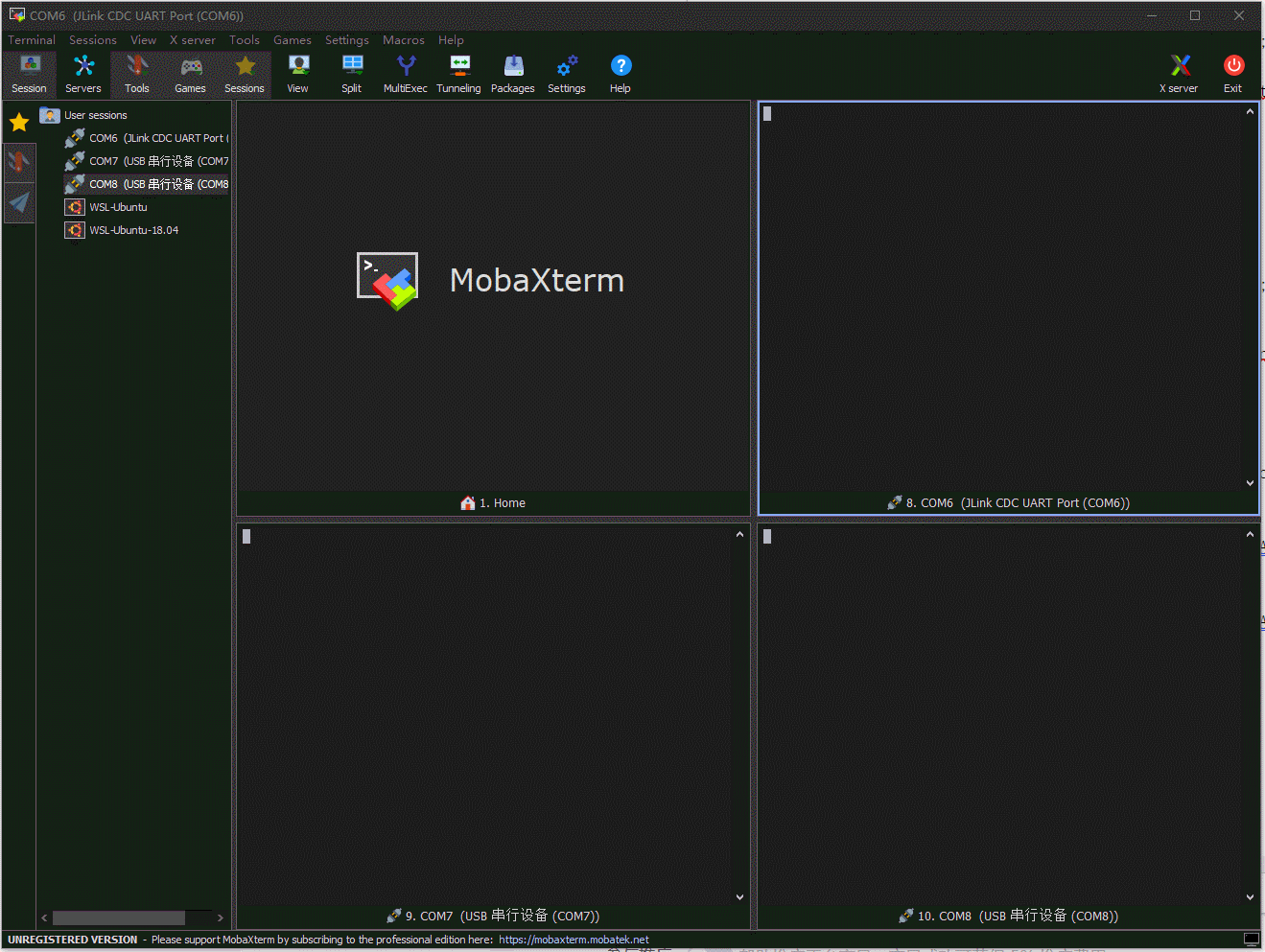This screenshot has width=1265, height=952.
Task: Open the View menu in menu bar
Action: tap(144, 40)
